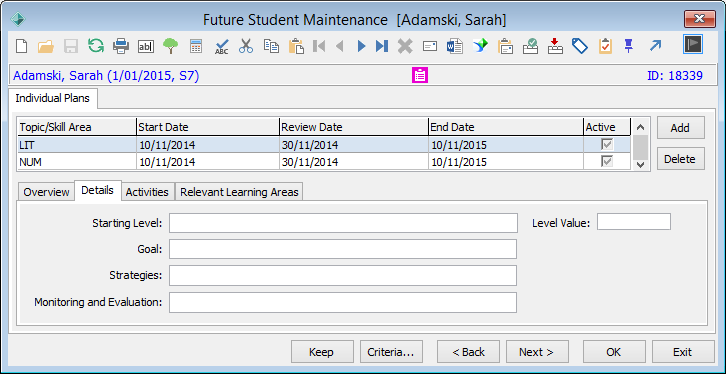Click the red download tray icon

555,46
